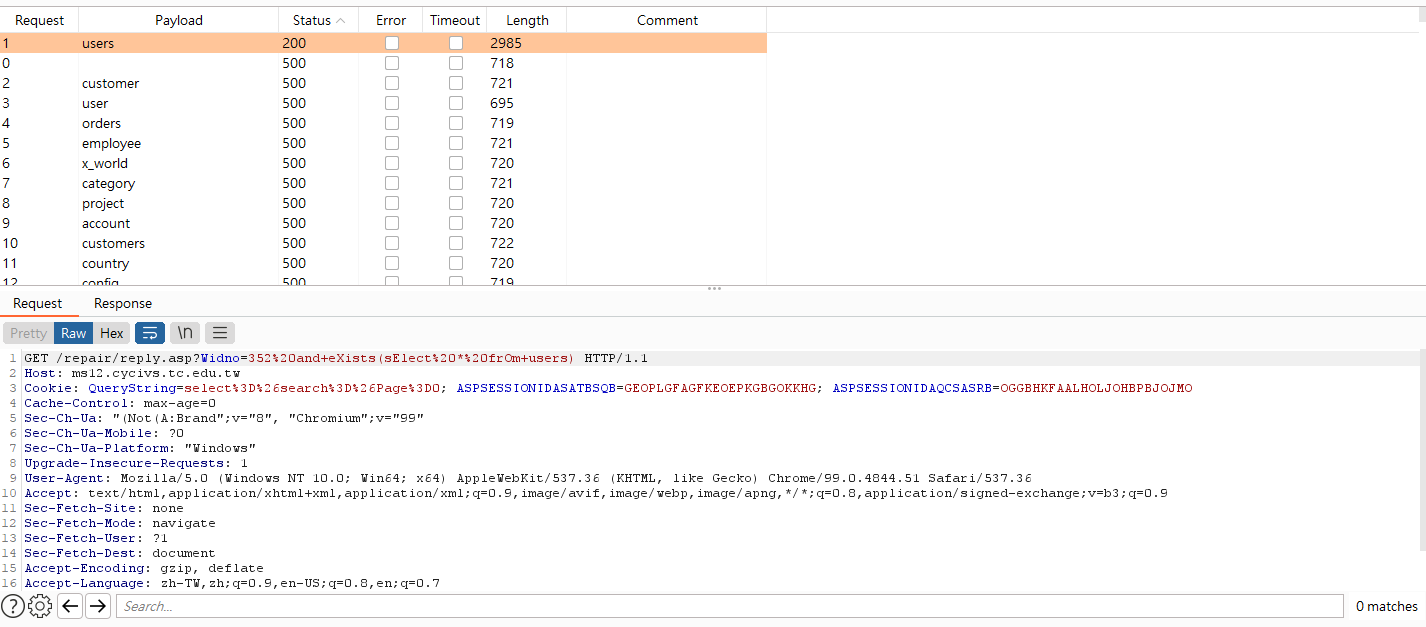Toggle show non-printable characters \n button

click(x=185, y=333)
